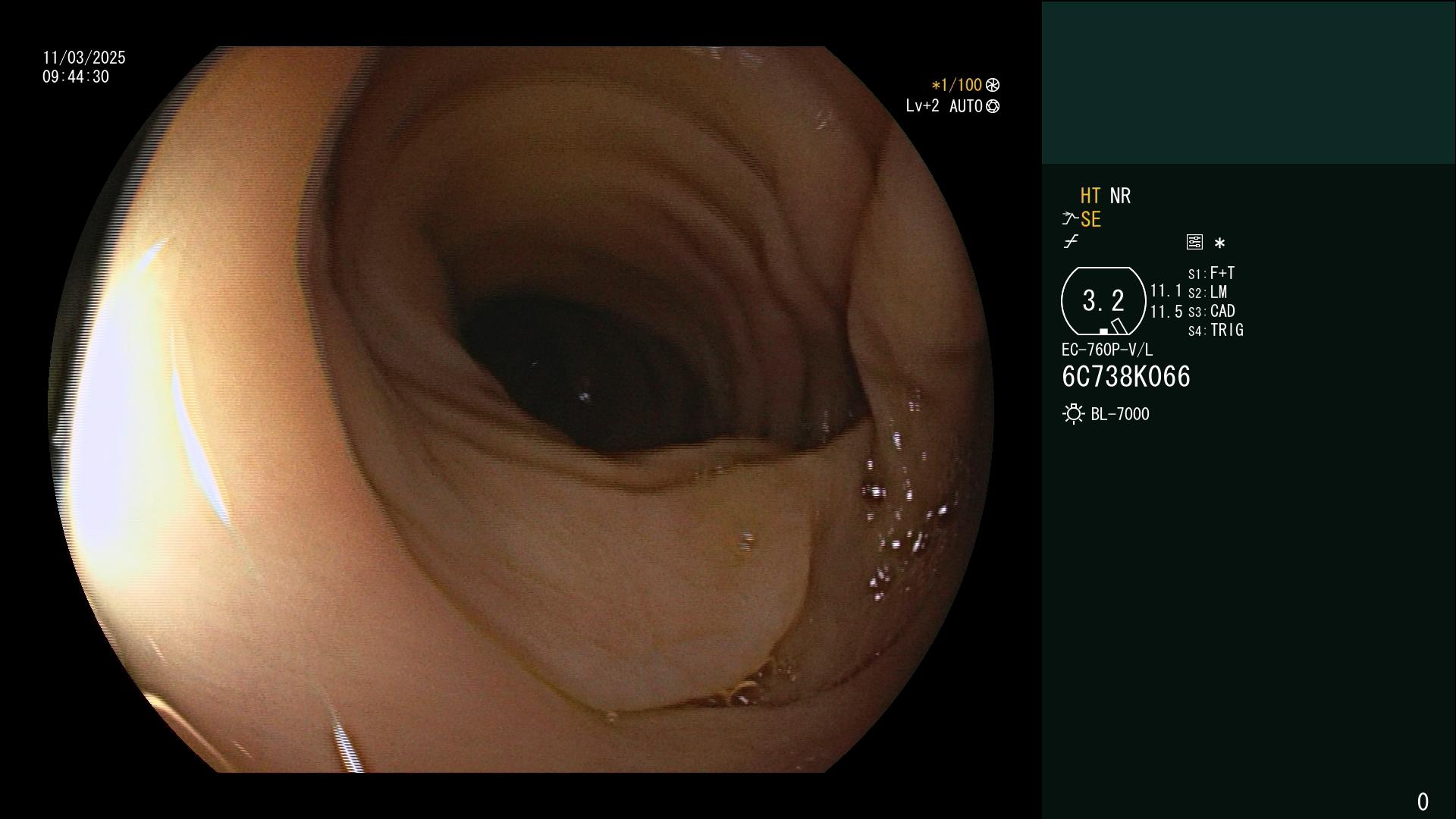The image size is (1456, 819).
Task: Click the image counter 0 at bottom right
Action: [x=1423, y=802]
